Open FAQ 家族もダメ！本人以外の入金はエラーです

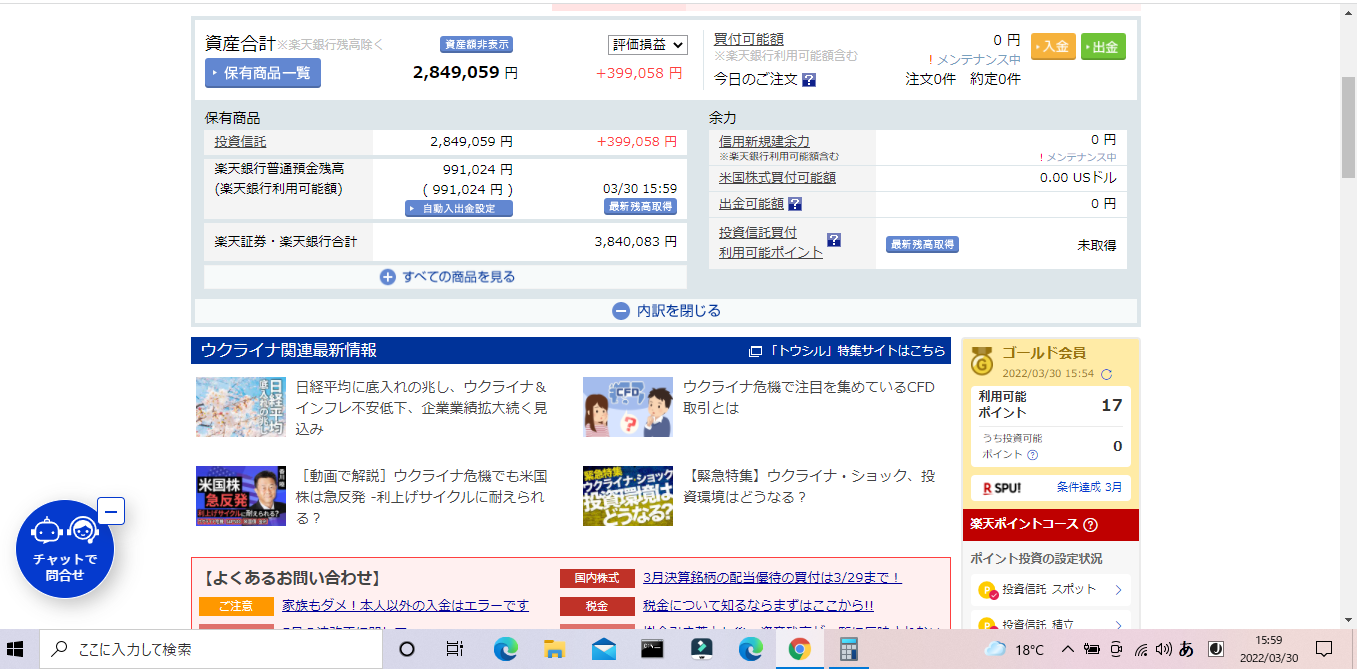coord(405,606)
